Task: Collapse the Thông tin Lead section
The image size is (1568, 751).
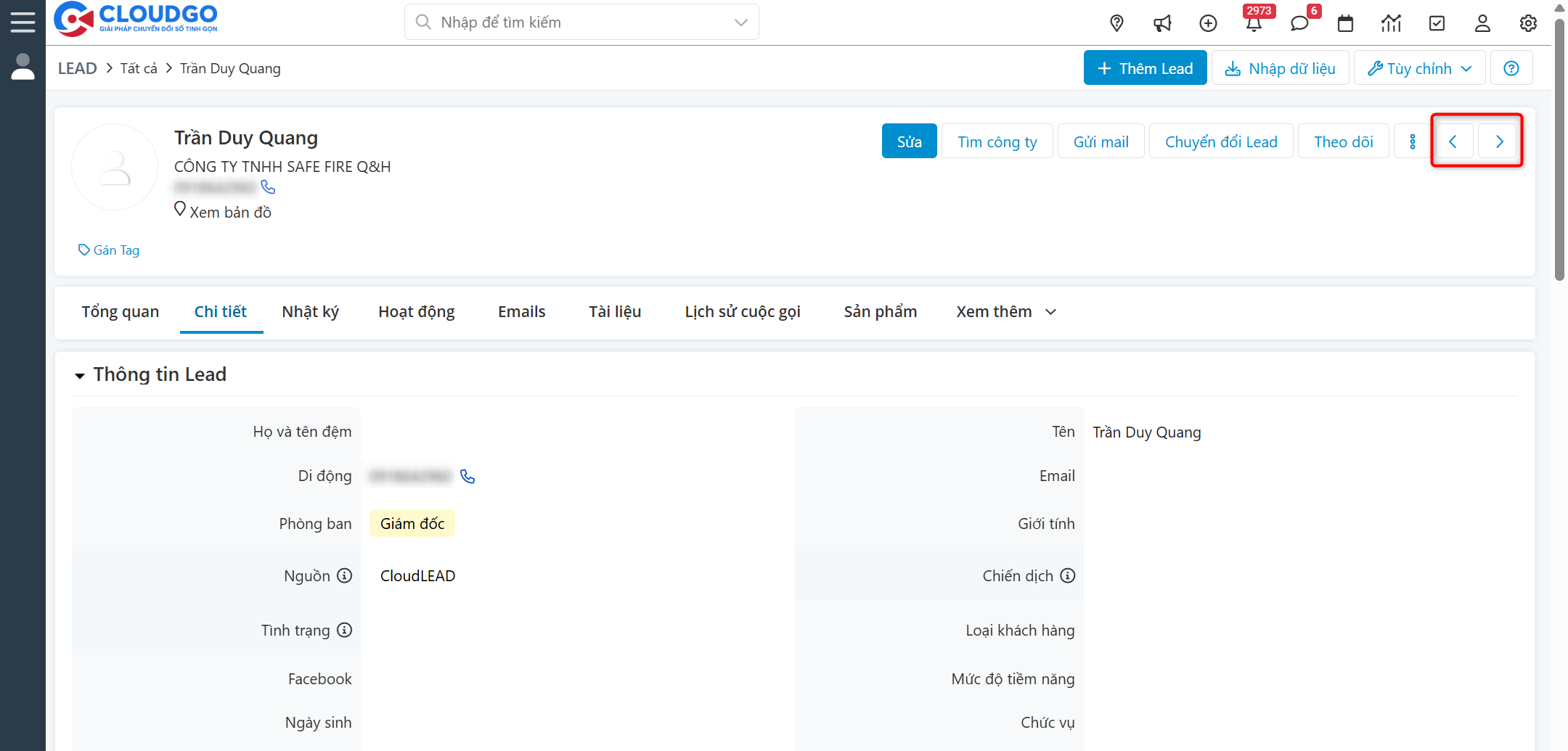Action: pyautogui.click(x=80, y=375)
